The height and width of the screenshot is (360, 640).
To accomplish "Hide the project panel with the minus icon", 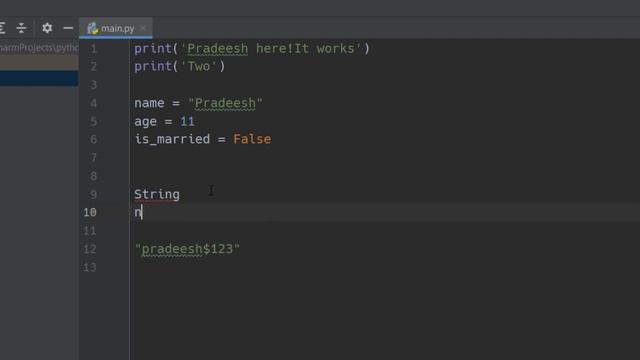I will click(68, 28).
